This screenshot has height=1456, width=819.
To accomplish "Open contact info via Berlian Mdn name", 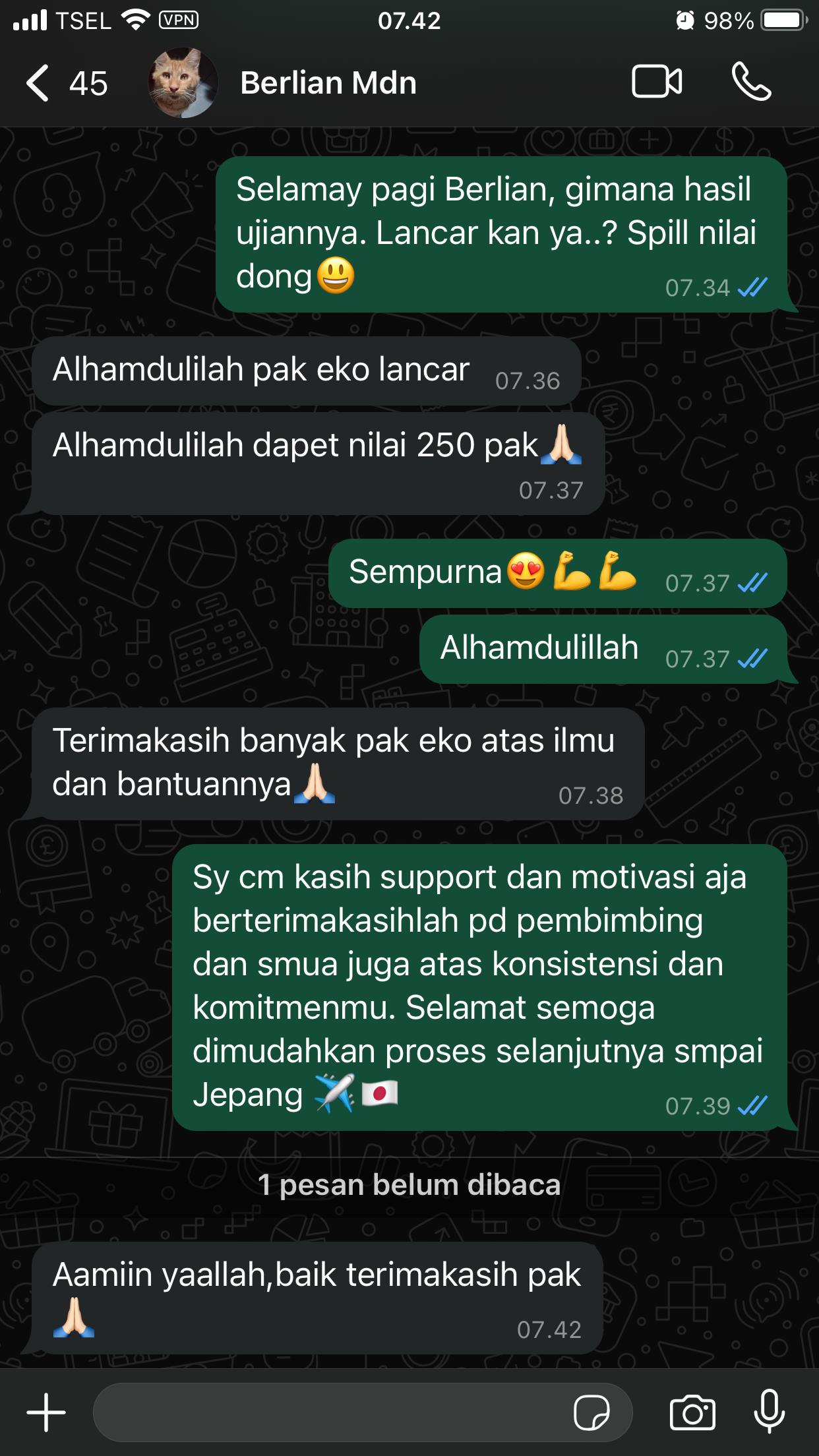I will (x=328, y=83).
